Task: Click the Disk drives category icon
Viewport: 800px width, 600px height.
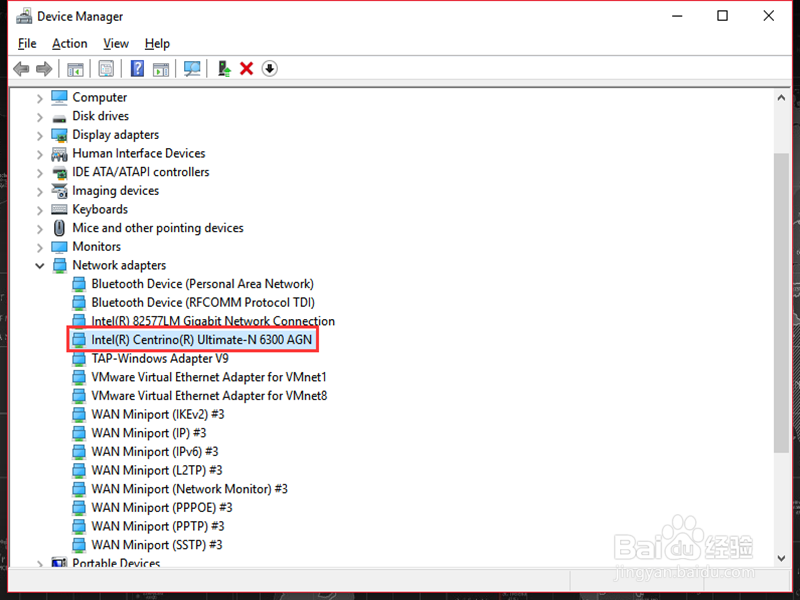Action: pyautogui.click(x=59, y=118)
